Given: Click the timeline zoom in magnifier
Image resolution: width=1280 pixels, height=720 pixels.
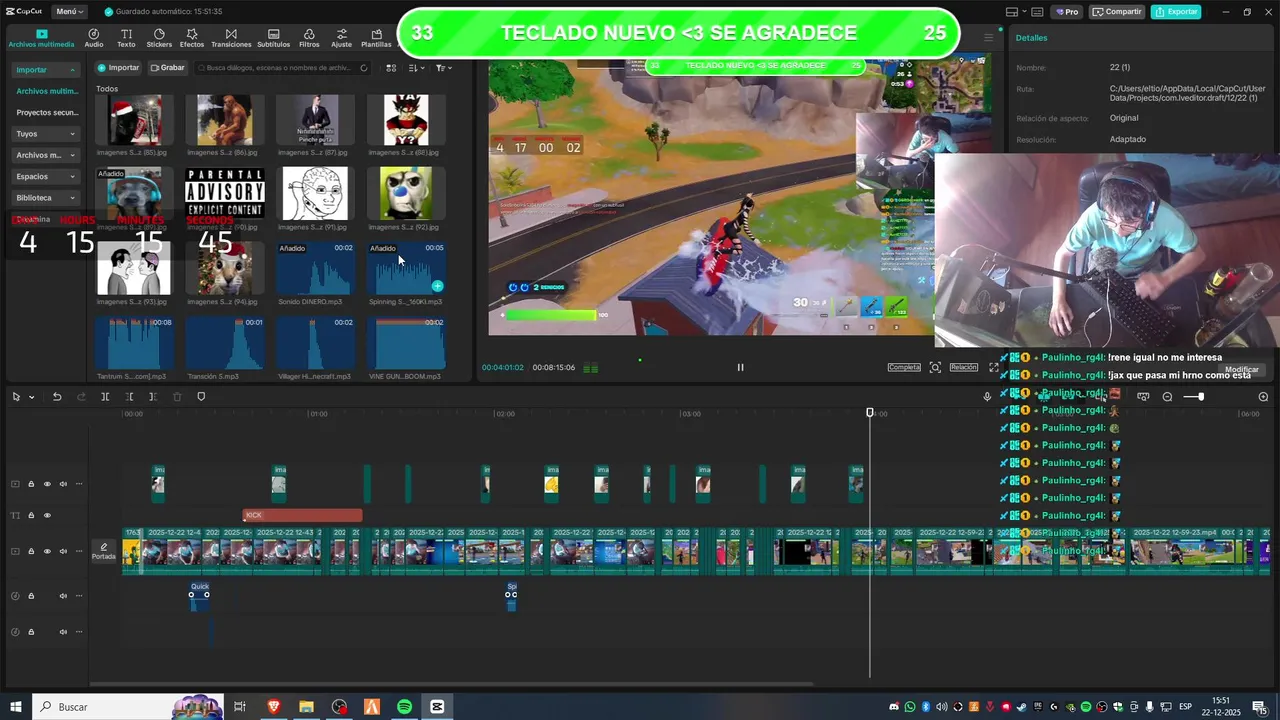Looking at the screenshot, I should point(1263,397).
